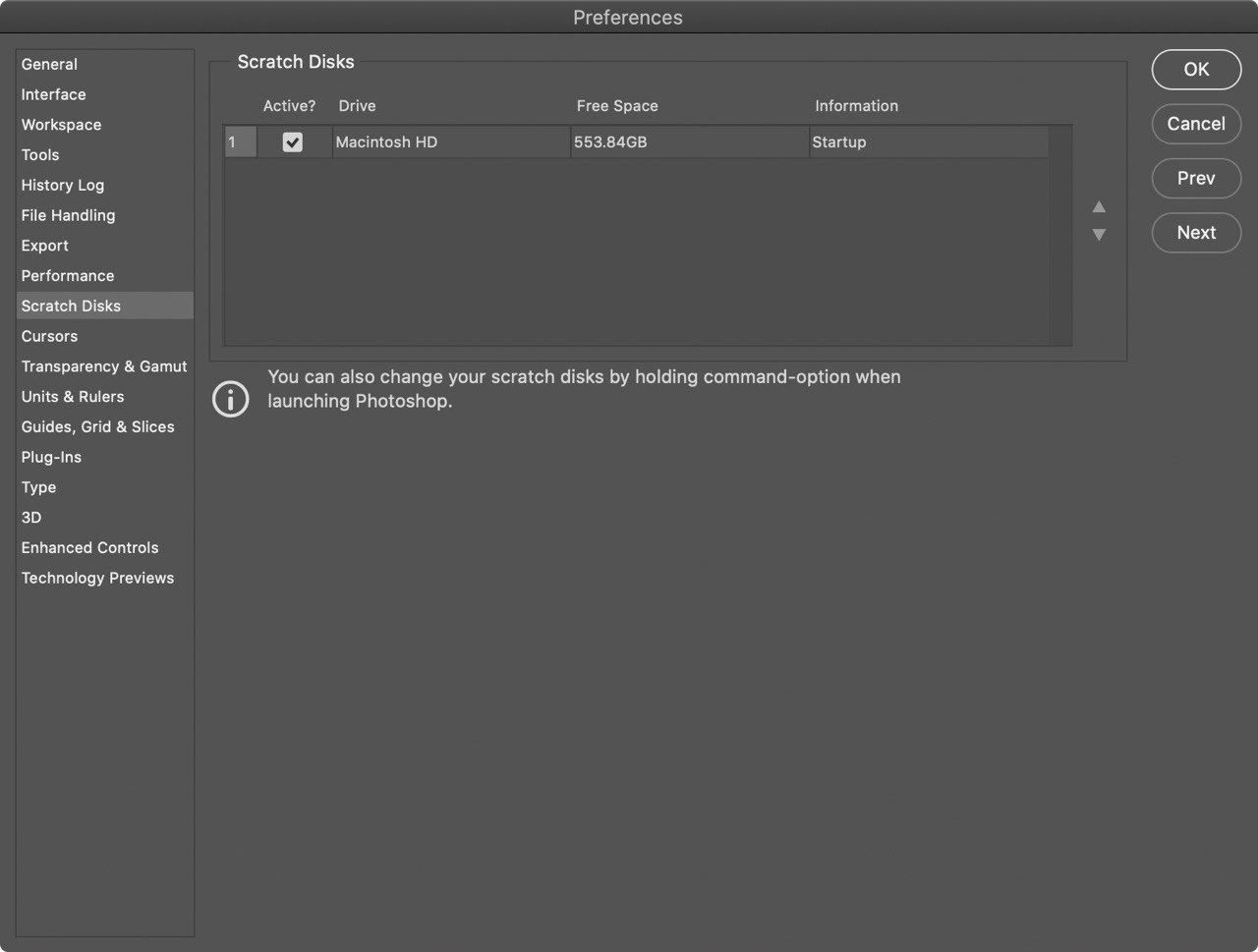The image size is (1258, 952).
Task: Go to previous section with Prev
Action: [x=1196, y=178]
